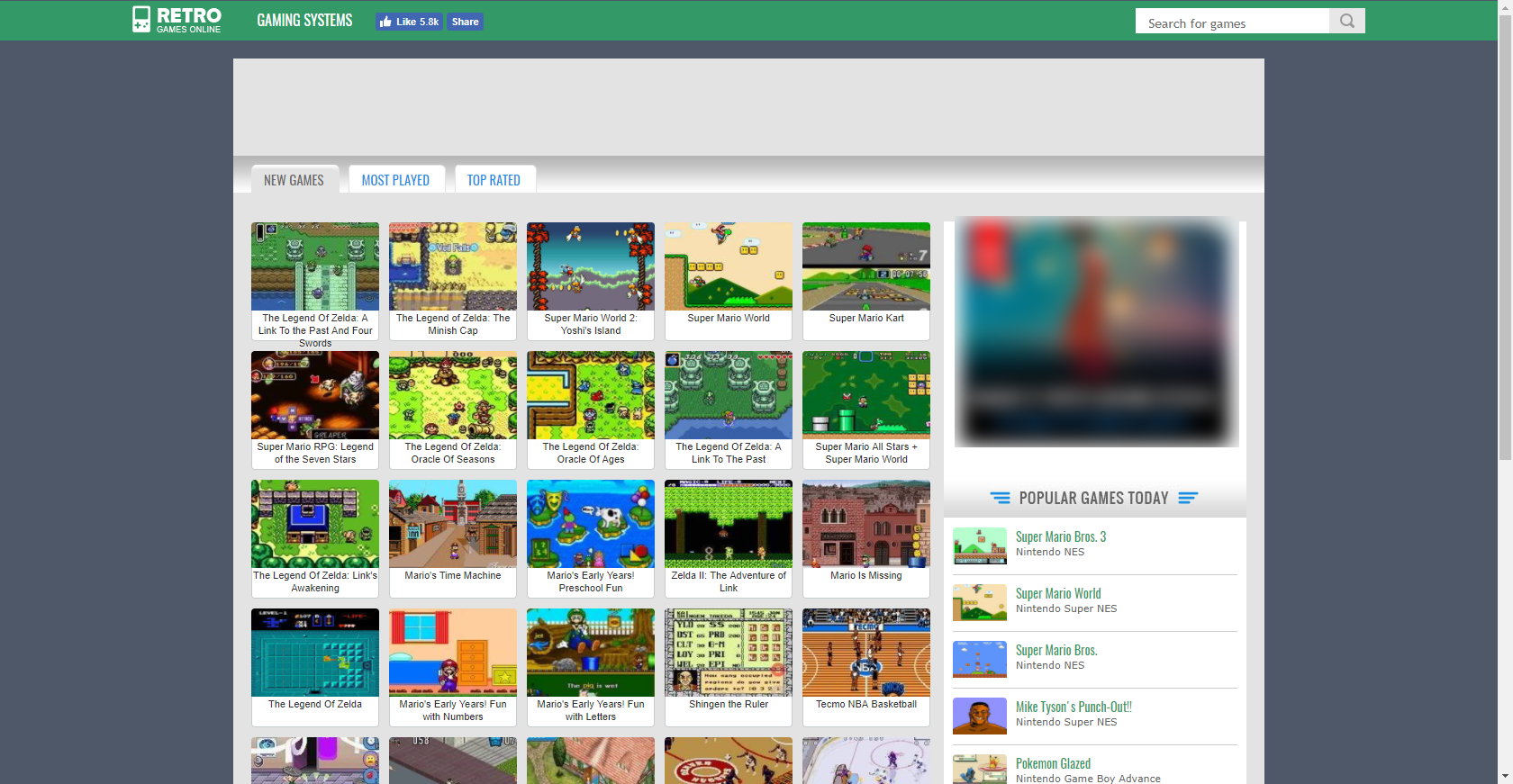
Task: Switch to the Top Rated tab
Action: pyautogui.click(x=494, y=179)
